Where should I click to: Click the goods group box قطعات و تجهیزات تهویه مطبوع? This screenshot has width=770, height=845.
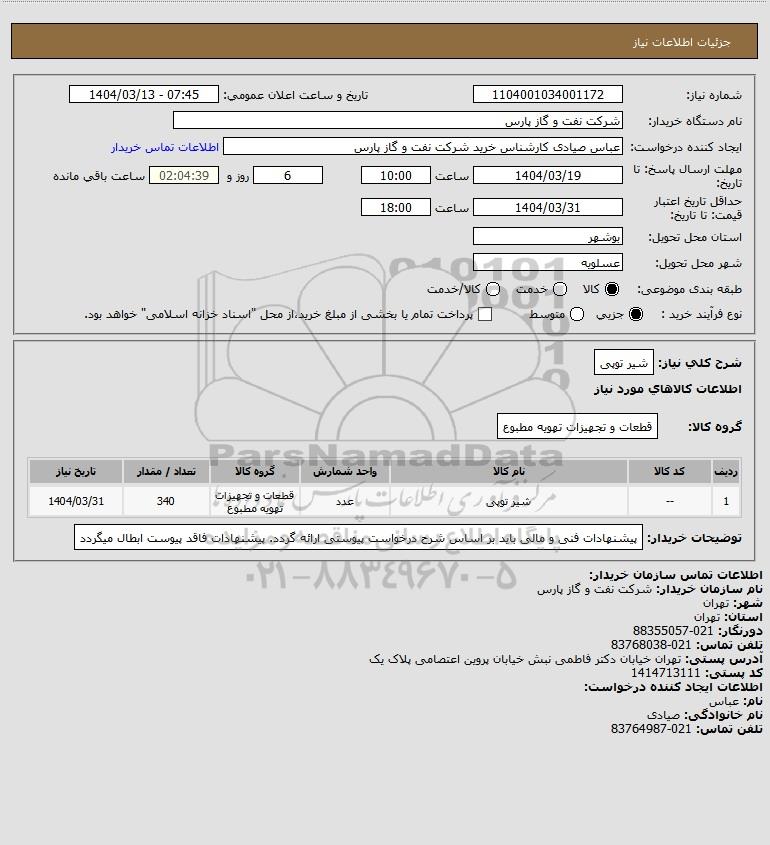577,426
